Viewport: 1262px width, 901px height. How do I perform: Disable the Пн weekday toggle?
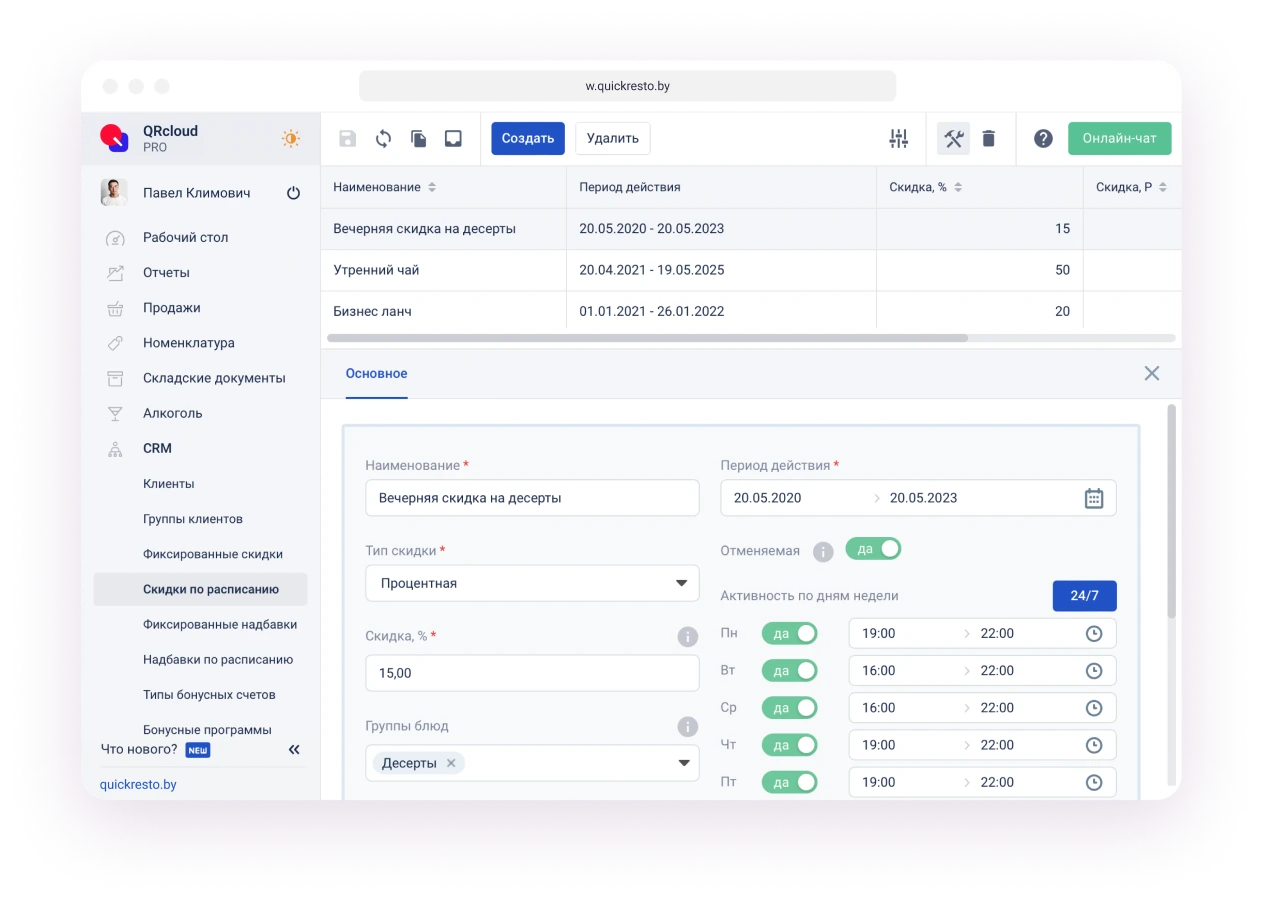coord(789,633)
